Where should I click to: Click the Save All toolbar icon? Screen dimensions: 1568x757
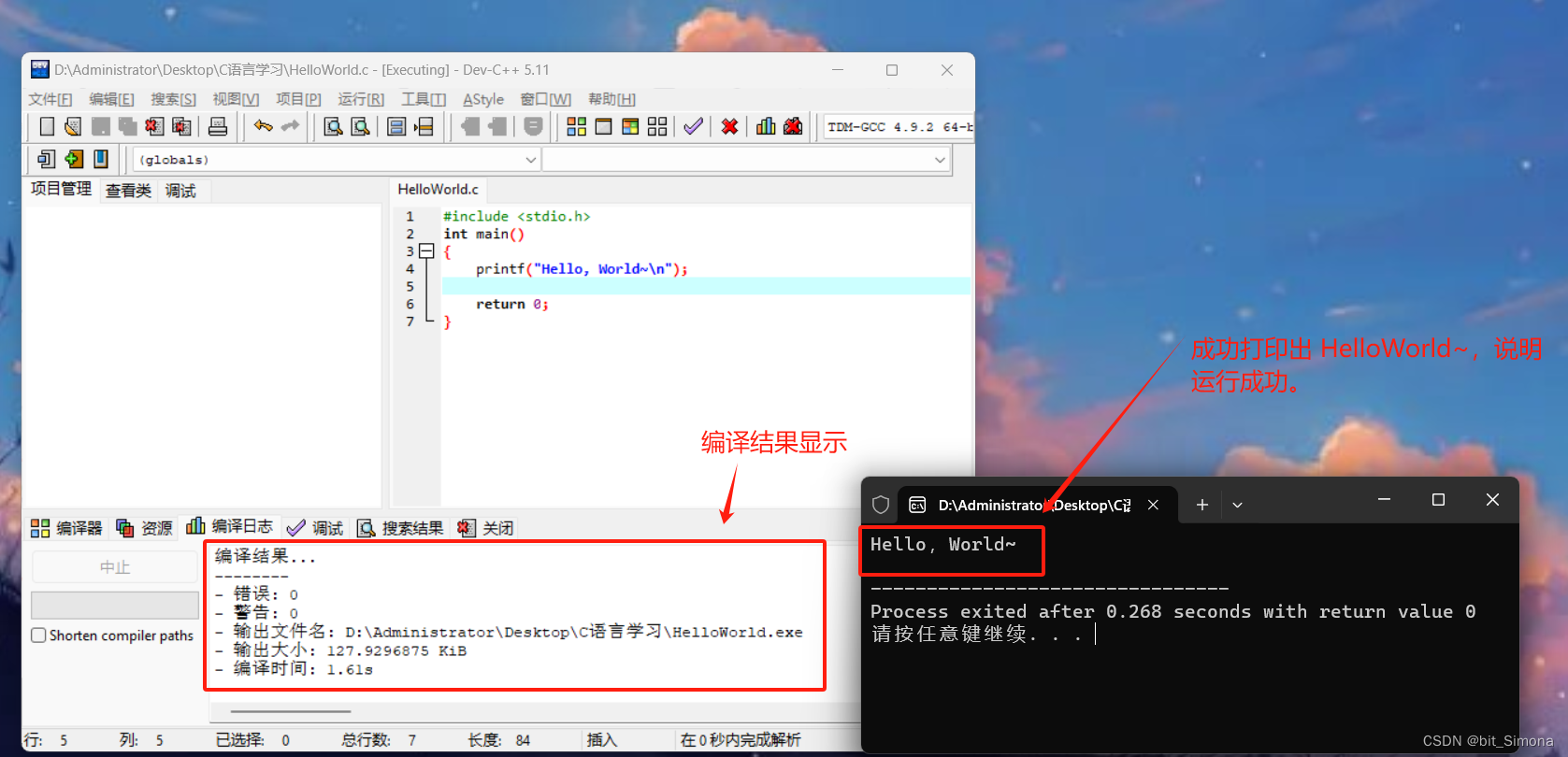127,126
